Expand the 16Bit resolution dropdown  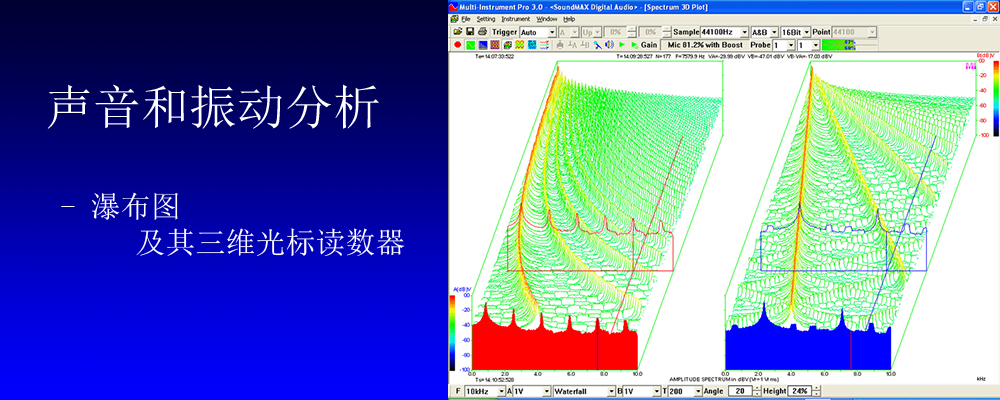(x=806, y=32)
